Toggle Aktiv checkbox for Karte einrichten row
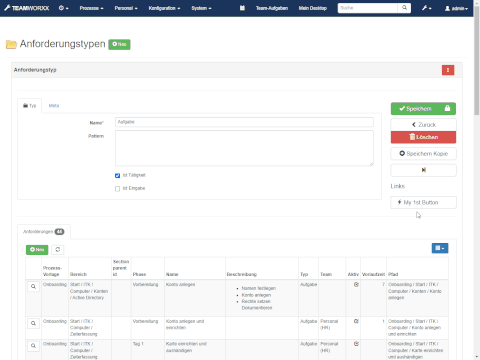 (x=356, y=344)
